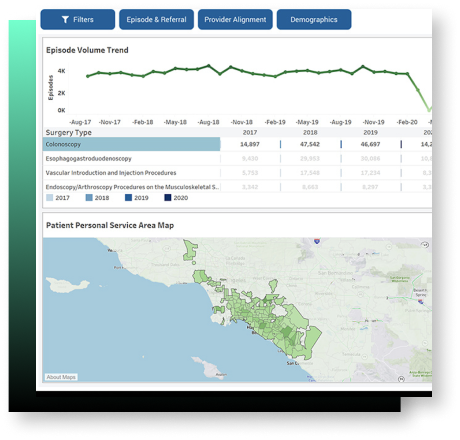Click the 2019 legend color swatch

click(128, 198)
